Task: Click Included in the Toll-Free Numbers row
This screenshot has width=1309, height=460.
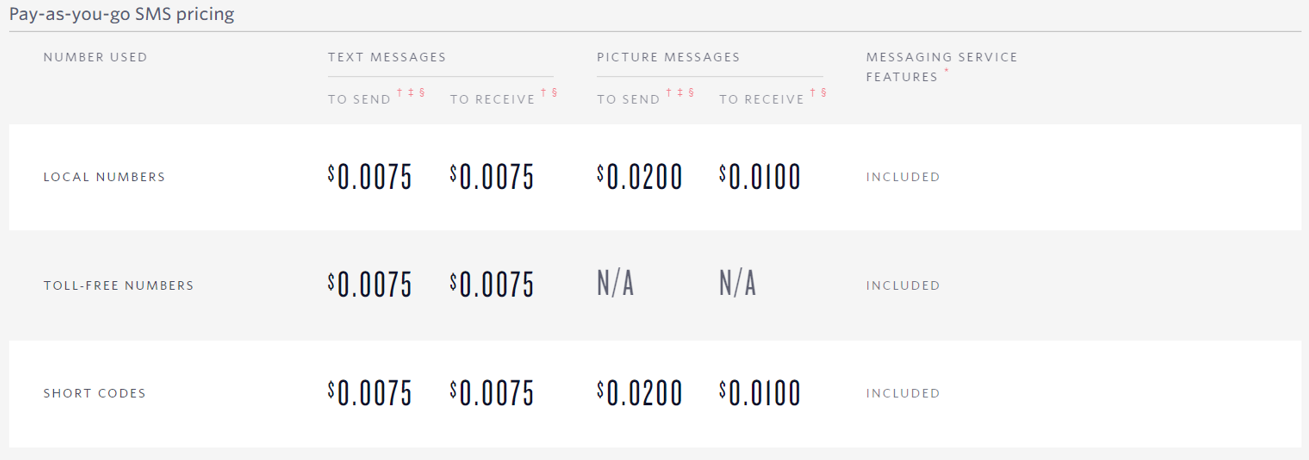Action: coord(903,285)
